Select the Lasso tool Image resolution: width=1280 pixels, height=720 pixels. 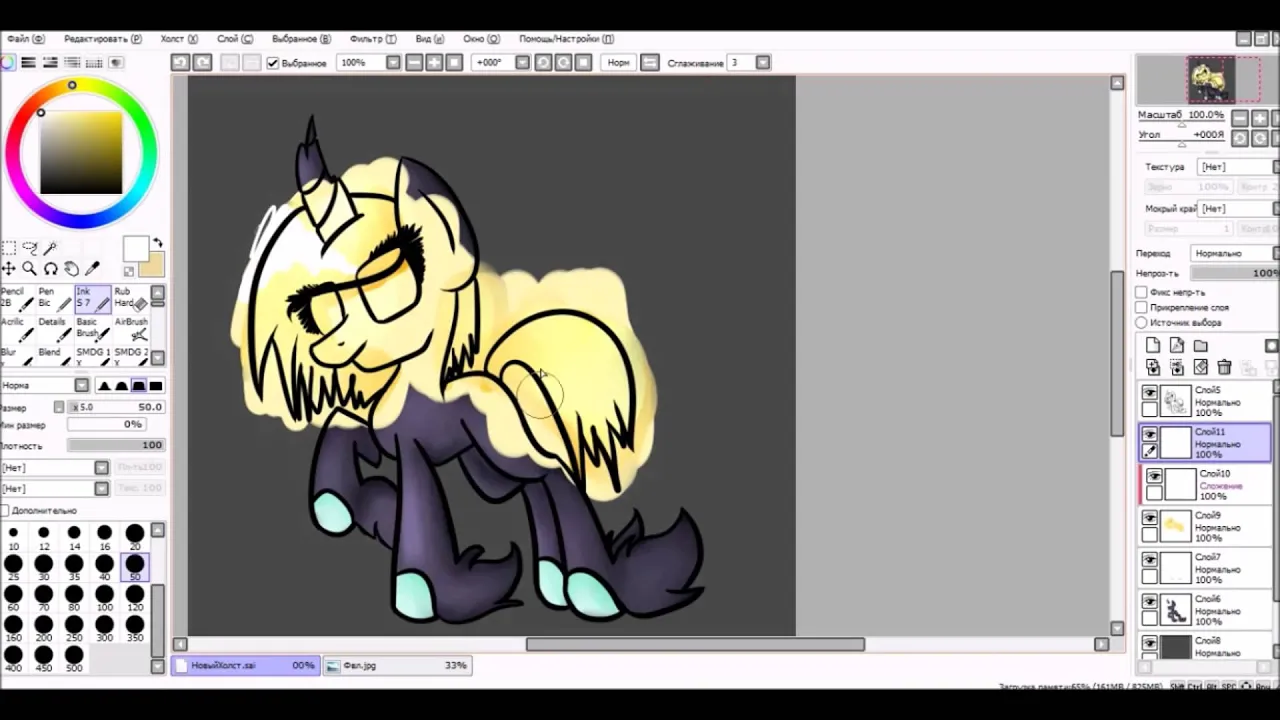29,248
